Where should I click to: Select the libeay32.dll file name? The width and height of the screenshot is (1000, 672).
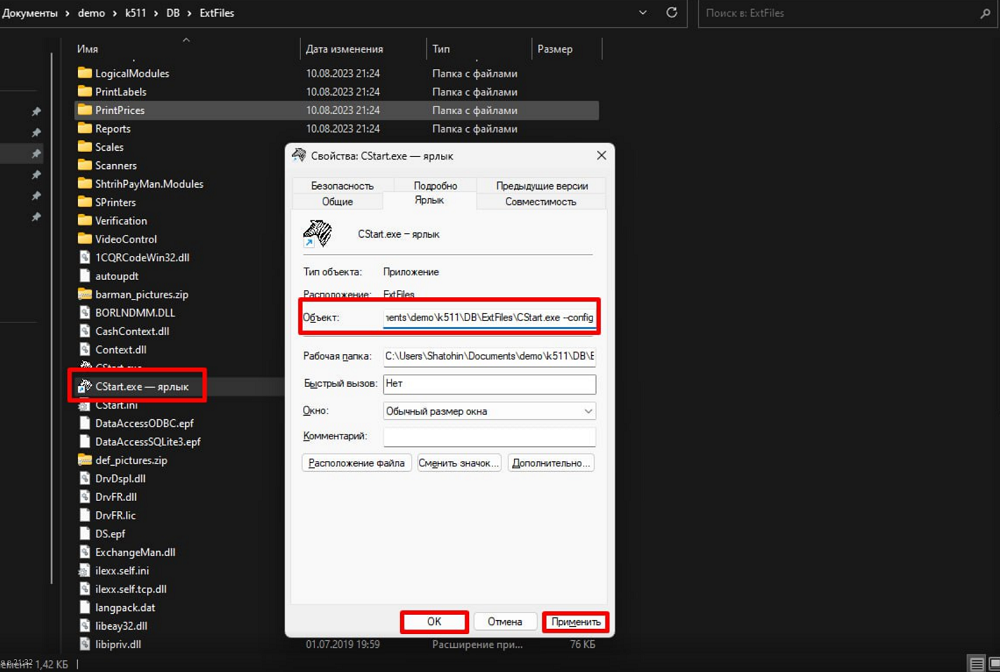[x=121, y=626]
